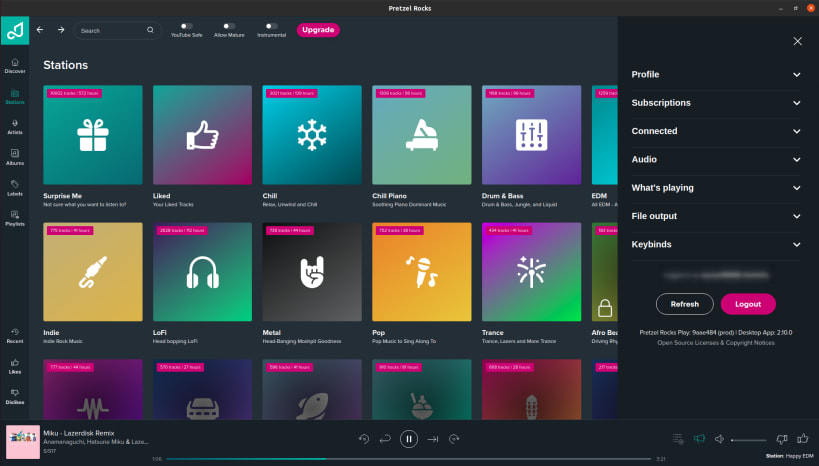
Task: Open Labels in the sidebar
Action: (15, 188)
